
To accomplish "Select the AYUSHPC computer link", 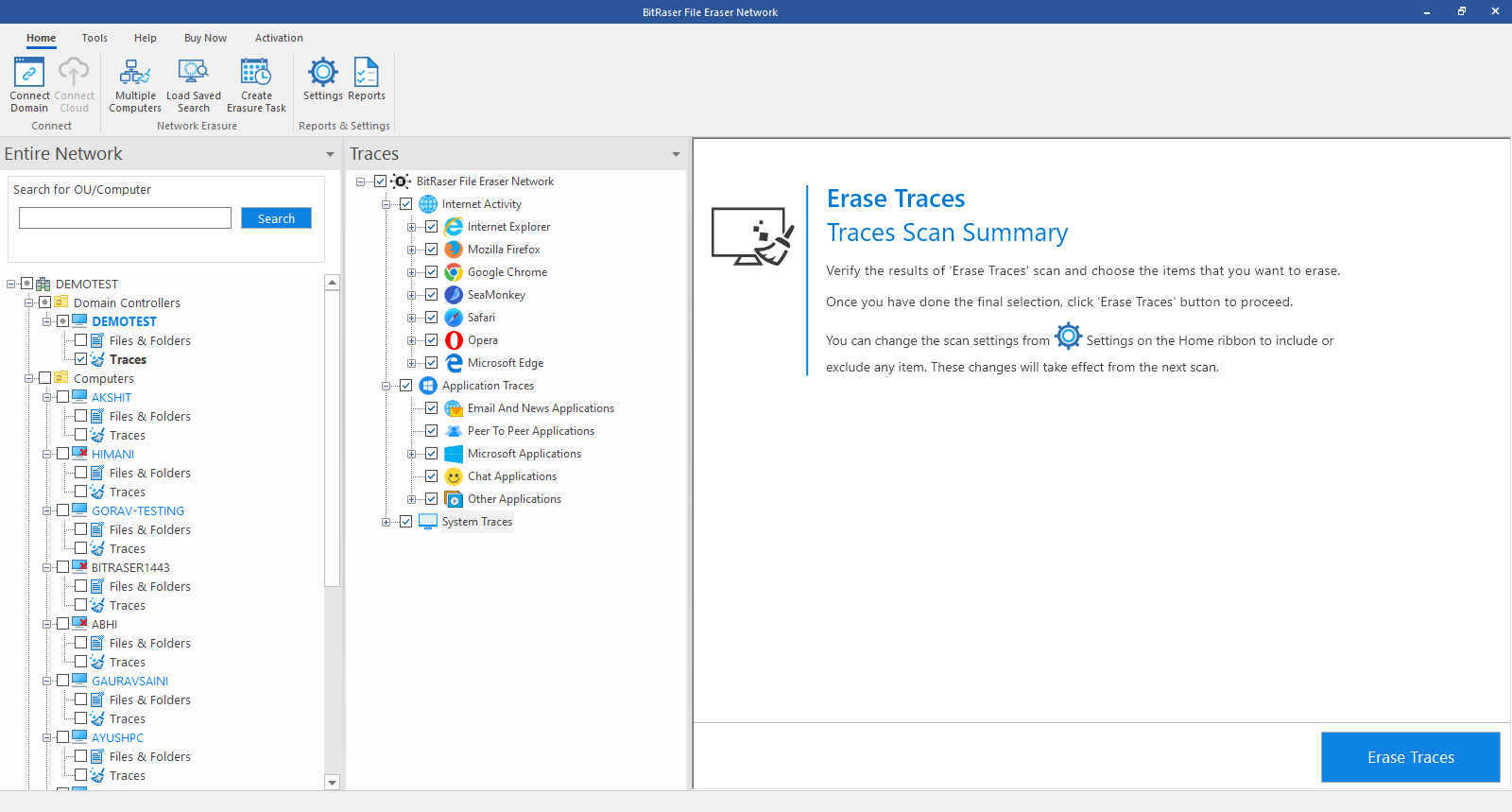I will click(x=117, y=737).
